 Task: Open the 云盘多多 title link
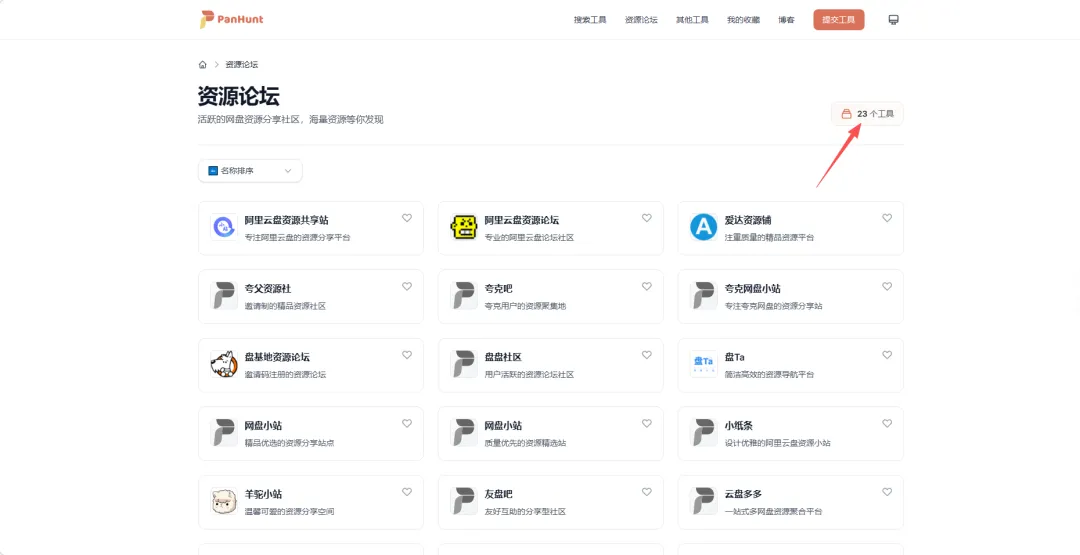[743, 494]
